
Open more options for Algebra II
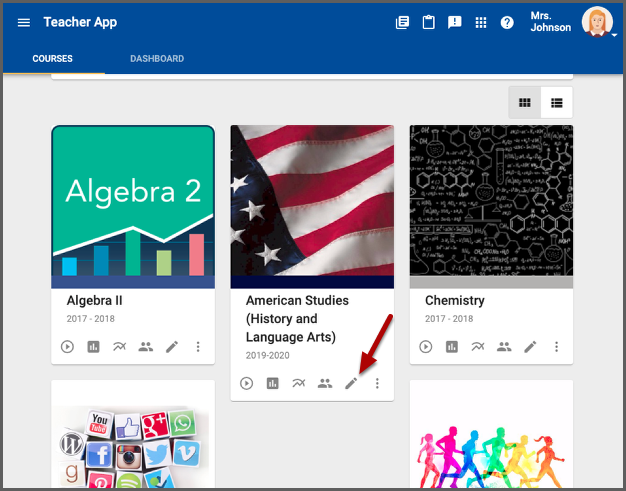pyautogui.click(x=198, y=347)
